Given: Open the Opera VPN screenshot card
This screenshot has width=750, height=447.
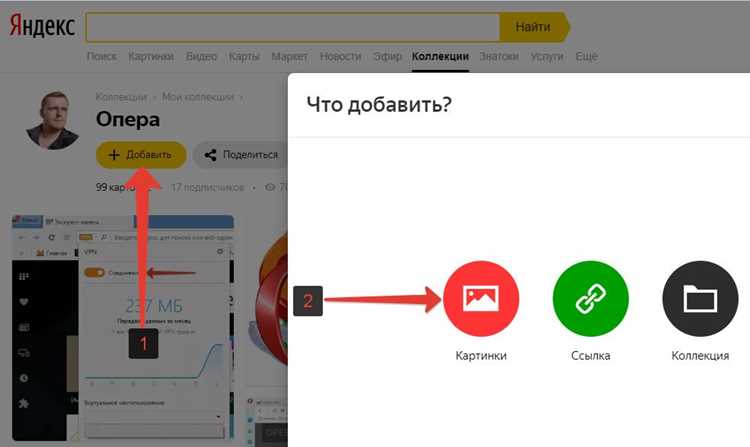Looking at the screenshot, I should click(x=122, y=327).
